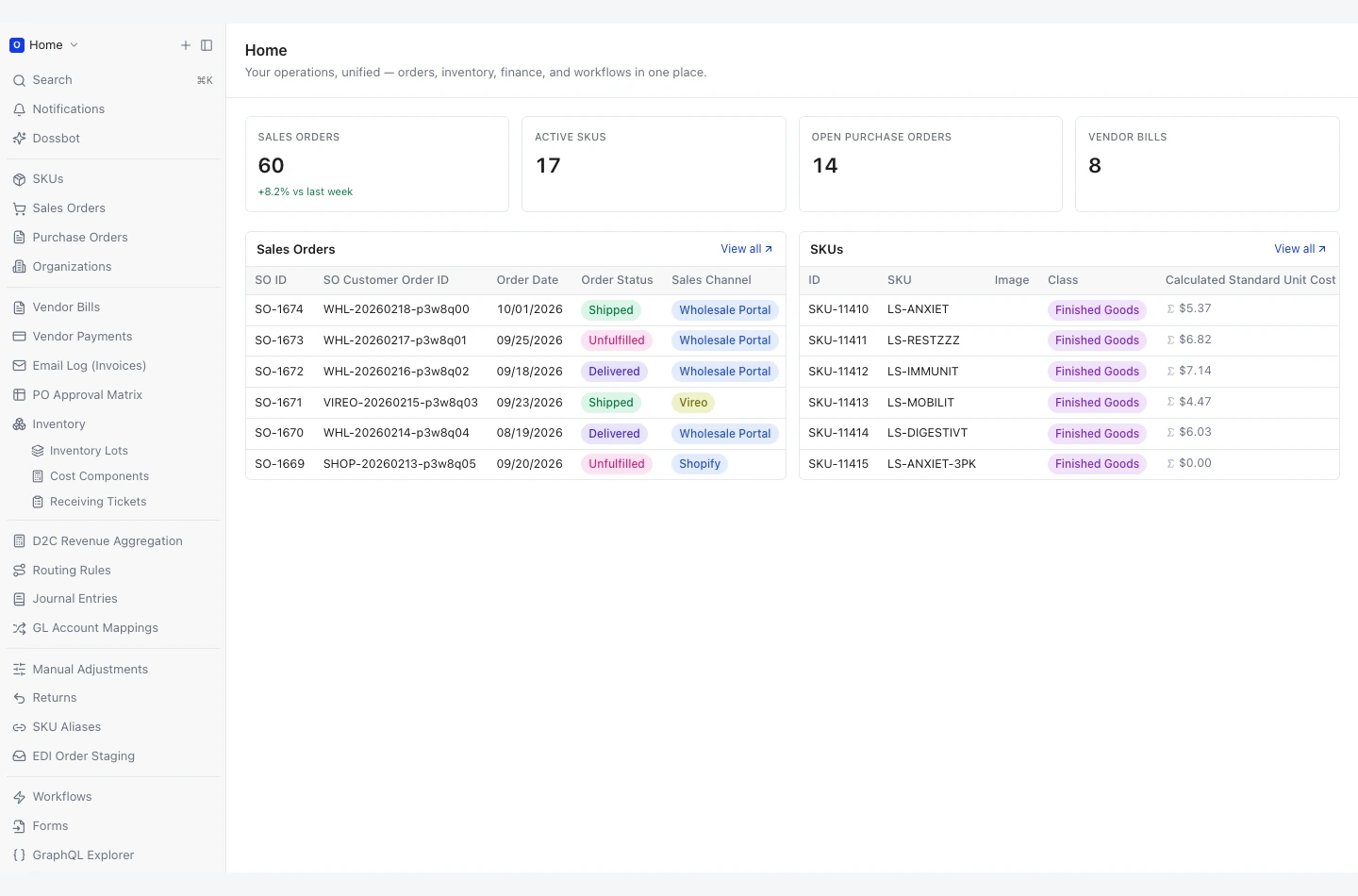Image resolution: width=1358 pixels, height=896 pixels.
Task: Click the Notifications bell icon
Action: click(19, 109)
